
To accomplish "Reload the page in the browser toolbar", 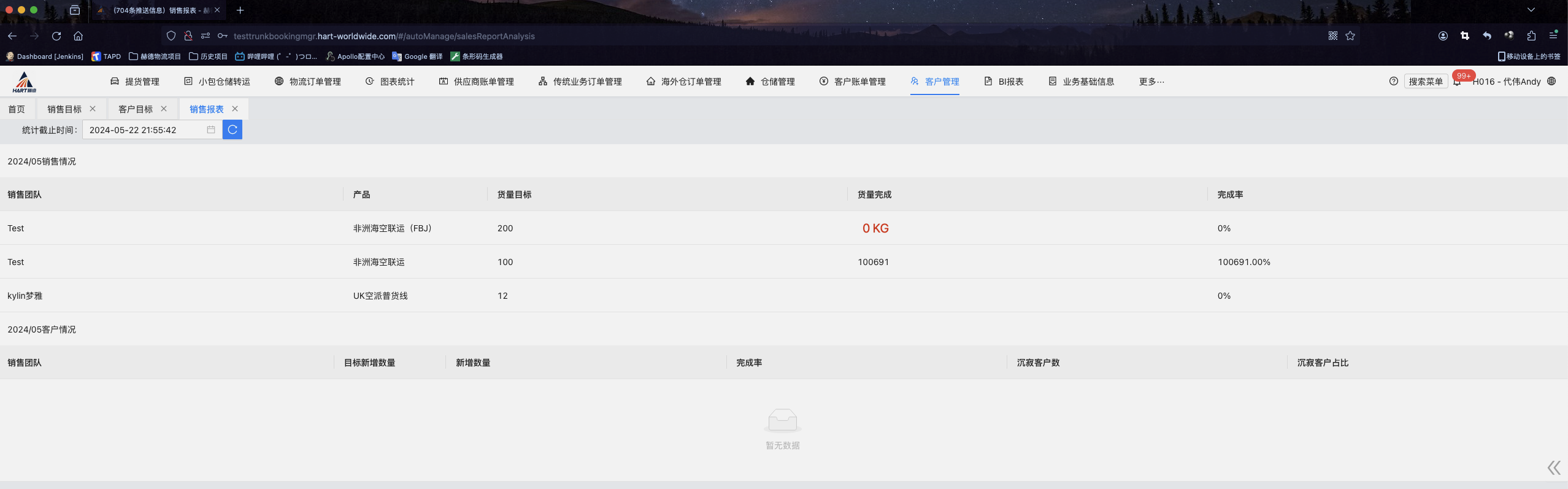I will (56, 36).
